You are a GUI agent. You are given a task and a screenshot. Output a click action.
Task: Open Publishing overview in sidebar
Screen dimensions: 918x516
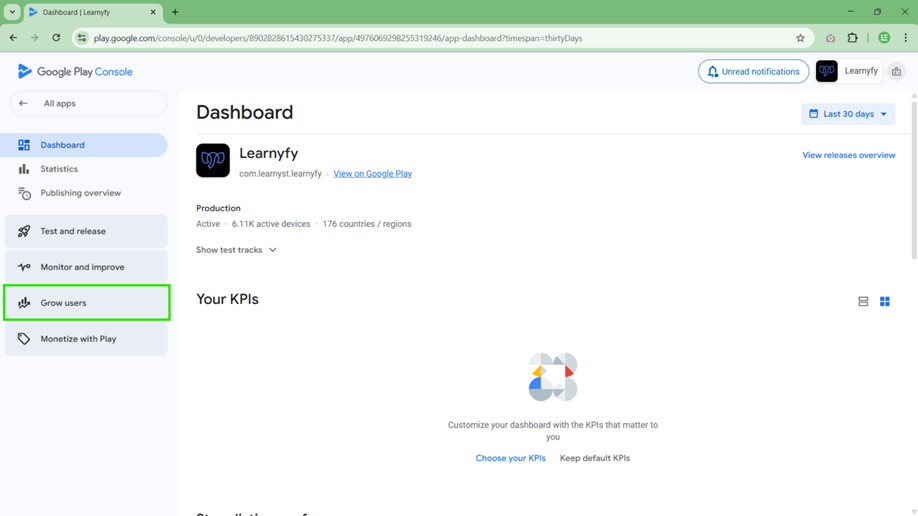pyautogui.click(x=80, y=193)
